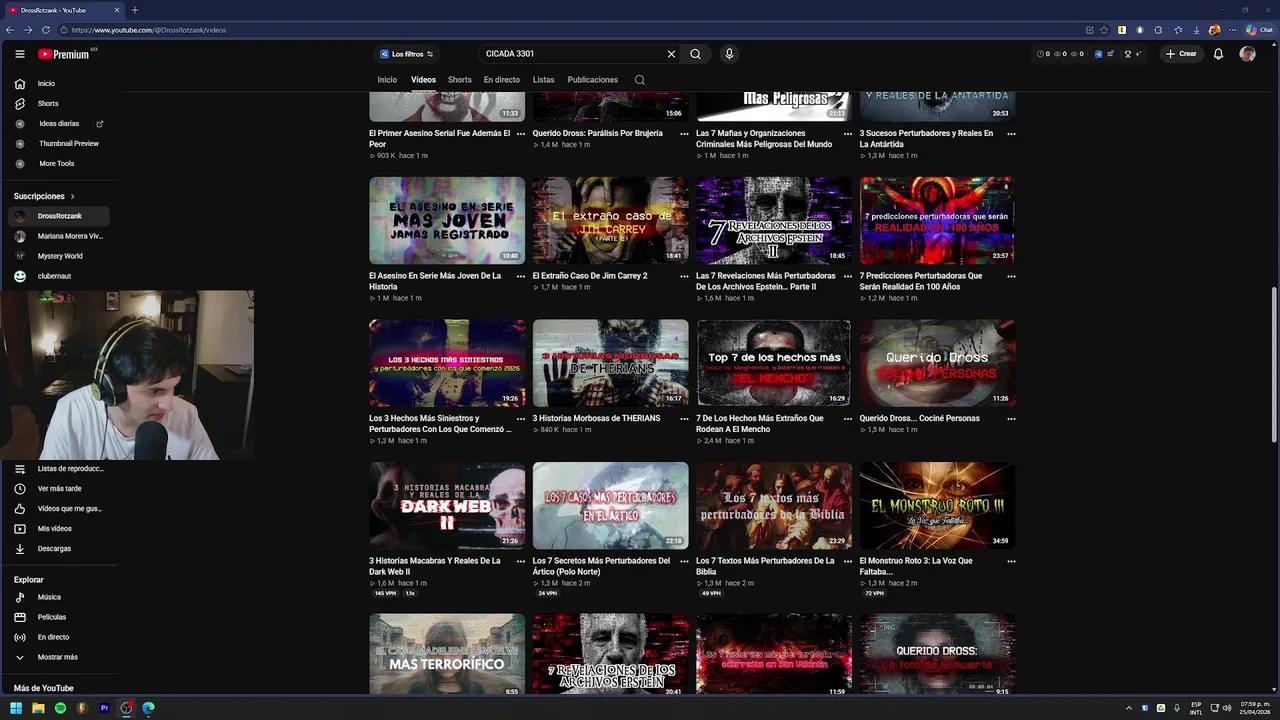
Task: Expand the Suscripciones section
Action: point(44,196)
